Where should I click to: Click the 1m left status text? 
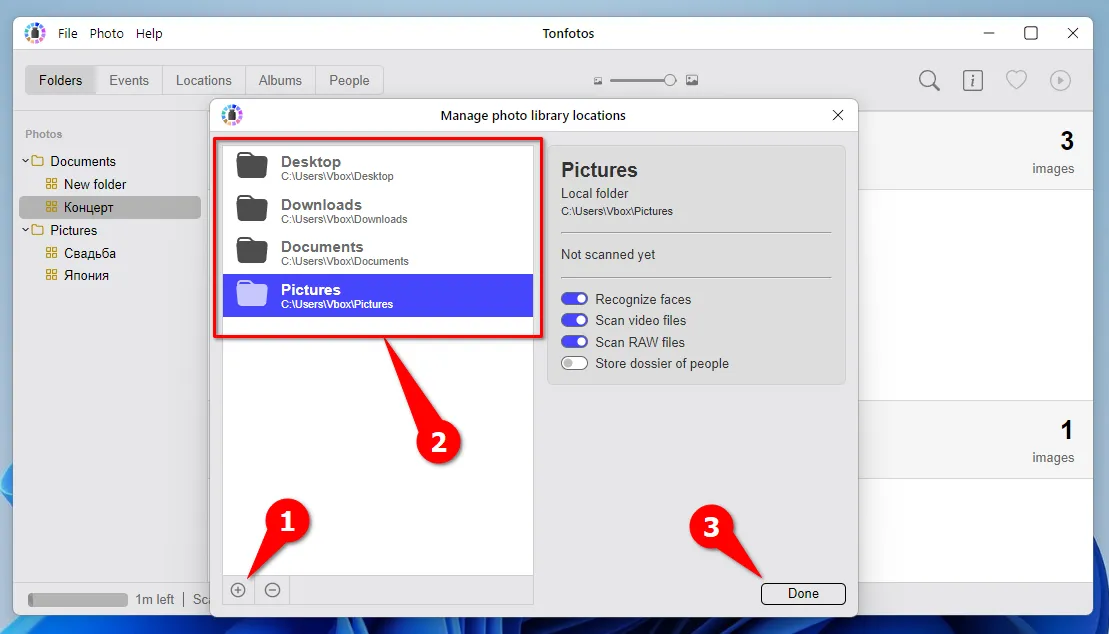pyautogui.click(x=155, y=599)
